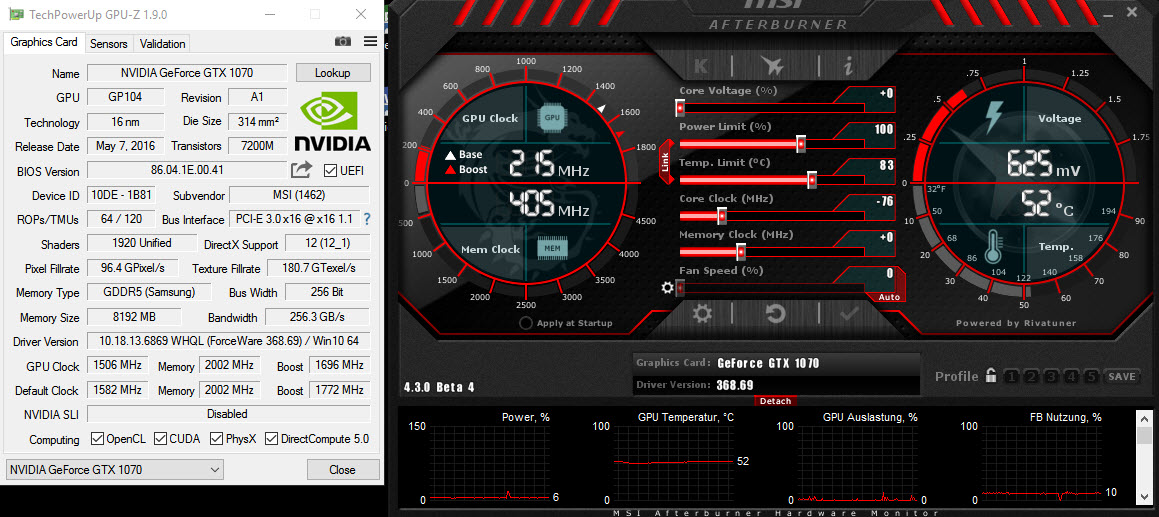Open the Afterburner info (i) icon
Screen dimensions: 1159x517
click(848, 66)
